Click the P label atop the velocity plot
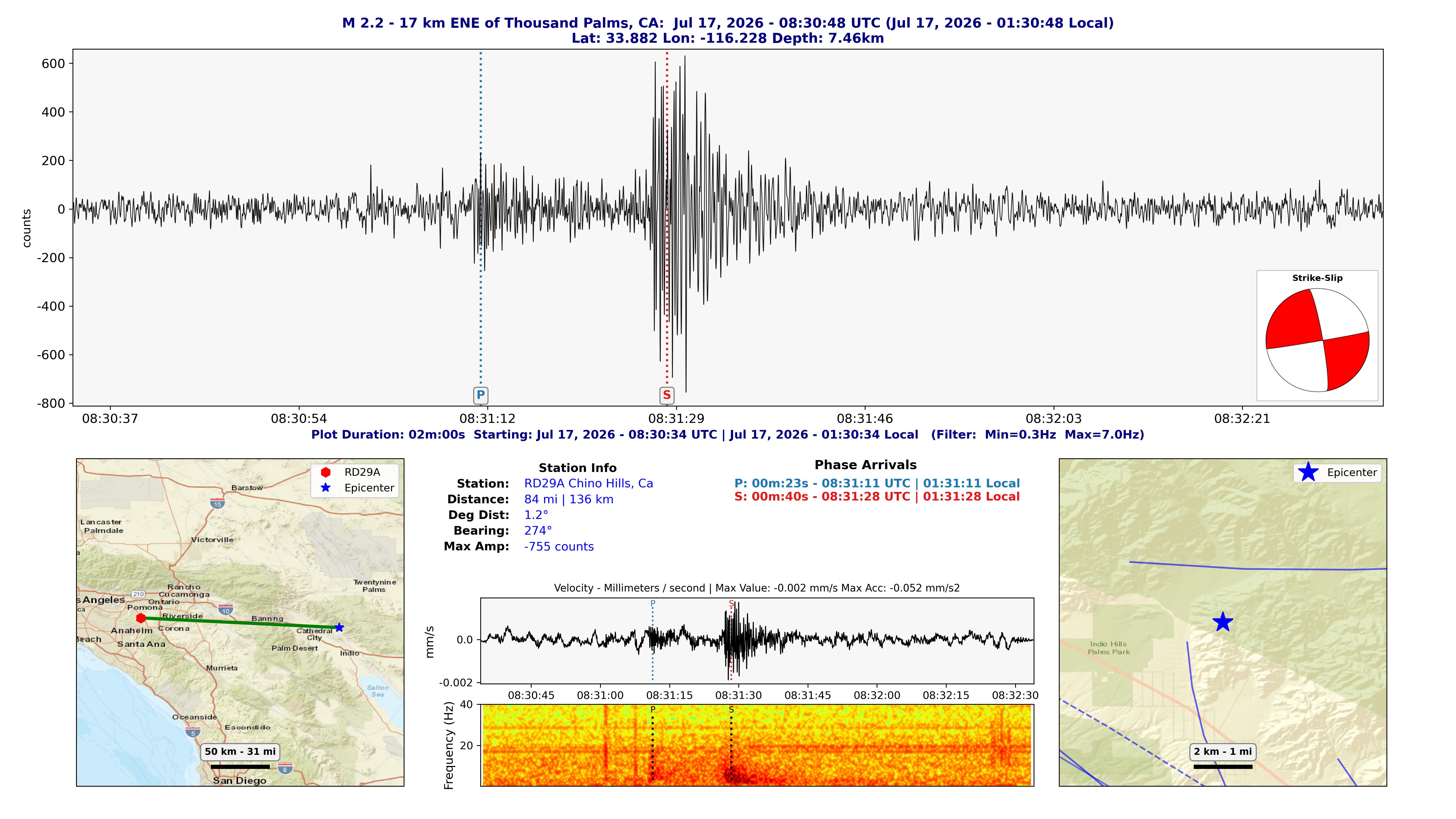The width and height of the screenshot is (1456, 819). click(x=653, y=604)
